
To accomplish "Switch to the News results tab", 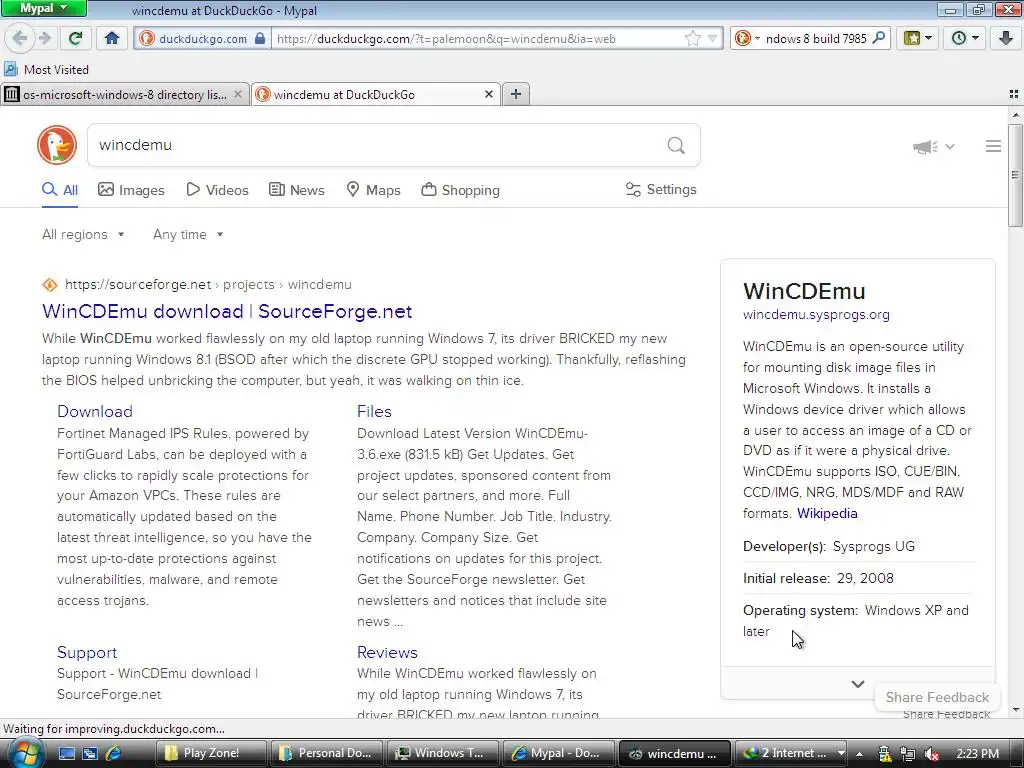I will (x=296, y=190).
